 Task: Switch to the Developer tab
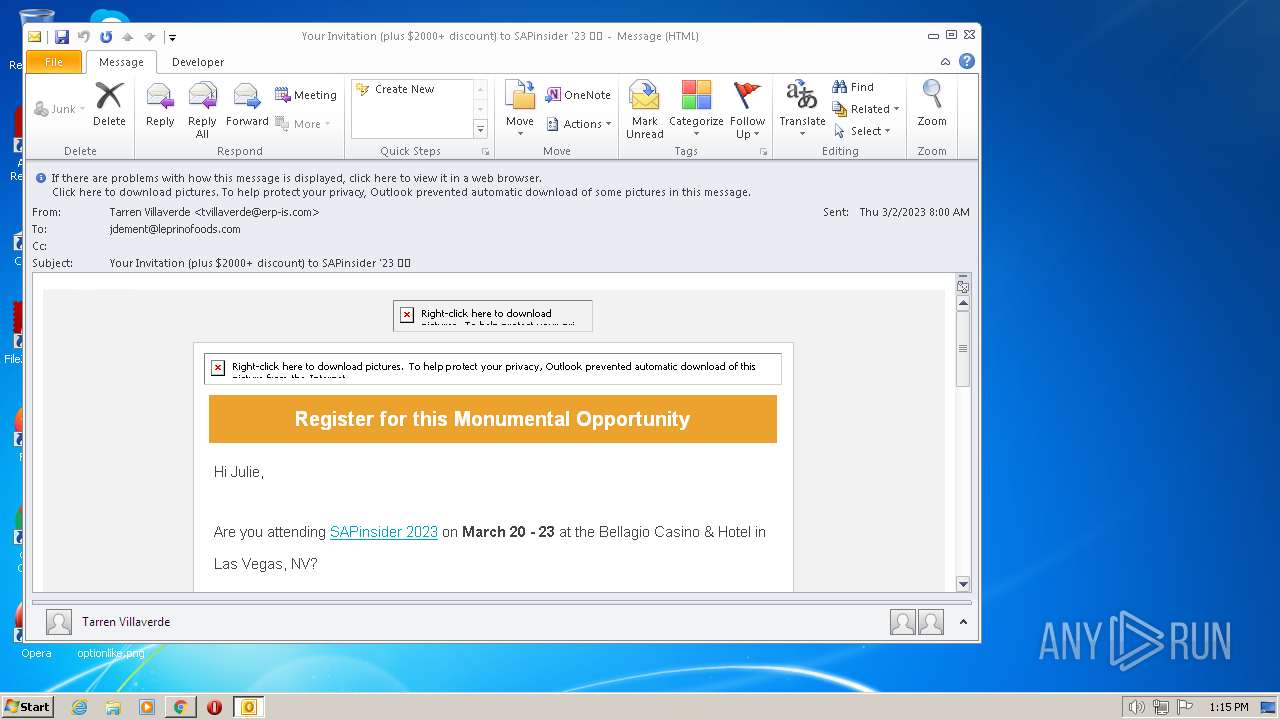(x=198, y=62)
